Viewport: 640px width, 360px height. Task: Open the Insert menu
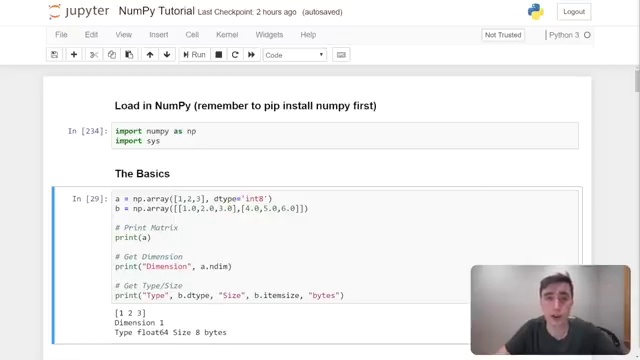click(x=158, y=35)
